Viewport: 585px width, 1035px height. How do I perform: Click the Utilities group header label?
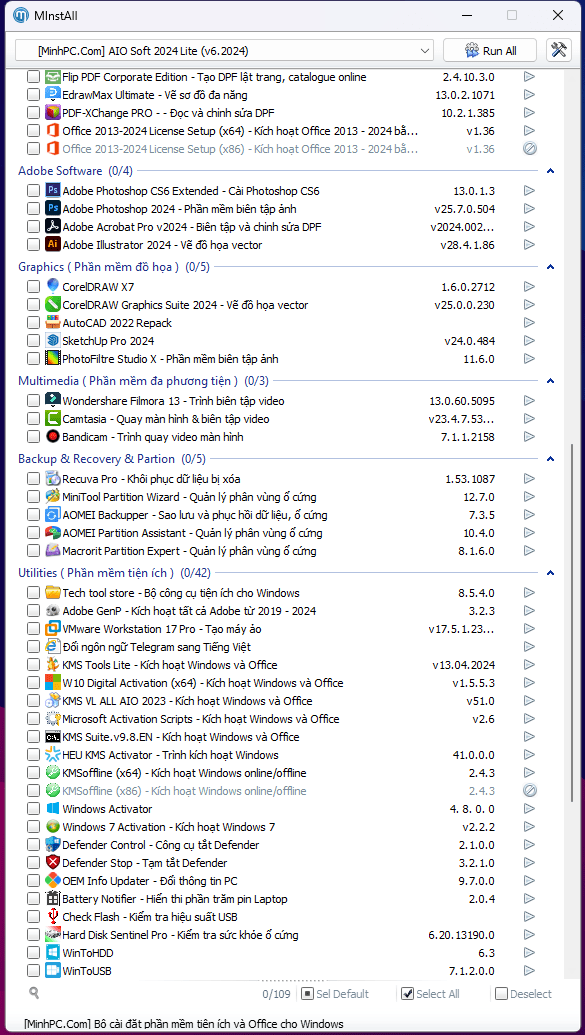click(114, 572)
